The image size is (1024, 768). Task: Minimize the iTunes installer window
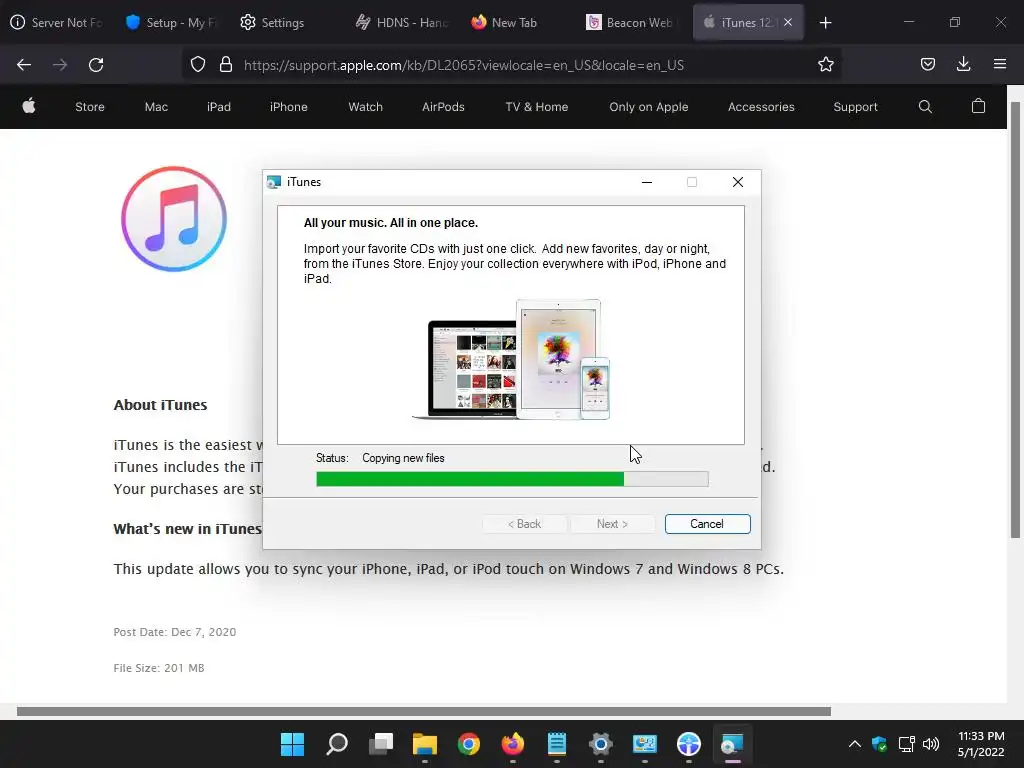[x=647, y=182]
